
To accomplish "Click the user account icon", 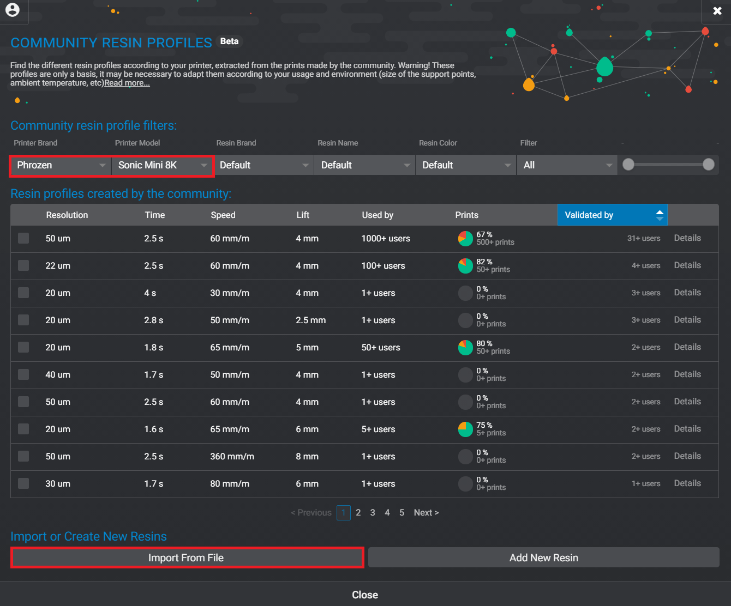I will pos(14,10).
